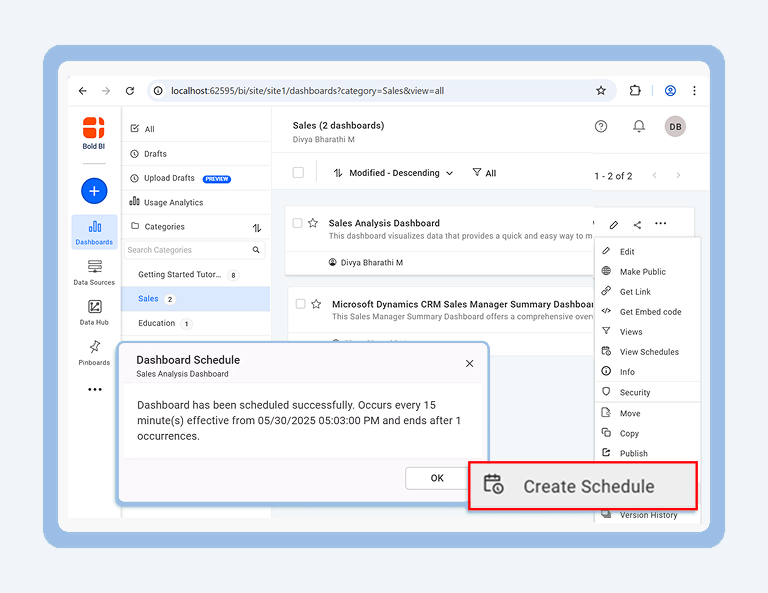768x593 pixels.
Task: Select Info from the context menu
Action: (x=648, y=372)
